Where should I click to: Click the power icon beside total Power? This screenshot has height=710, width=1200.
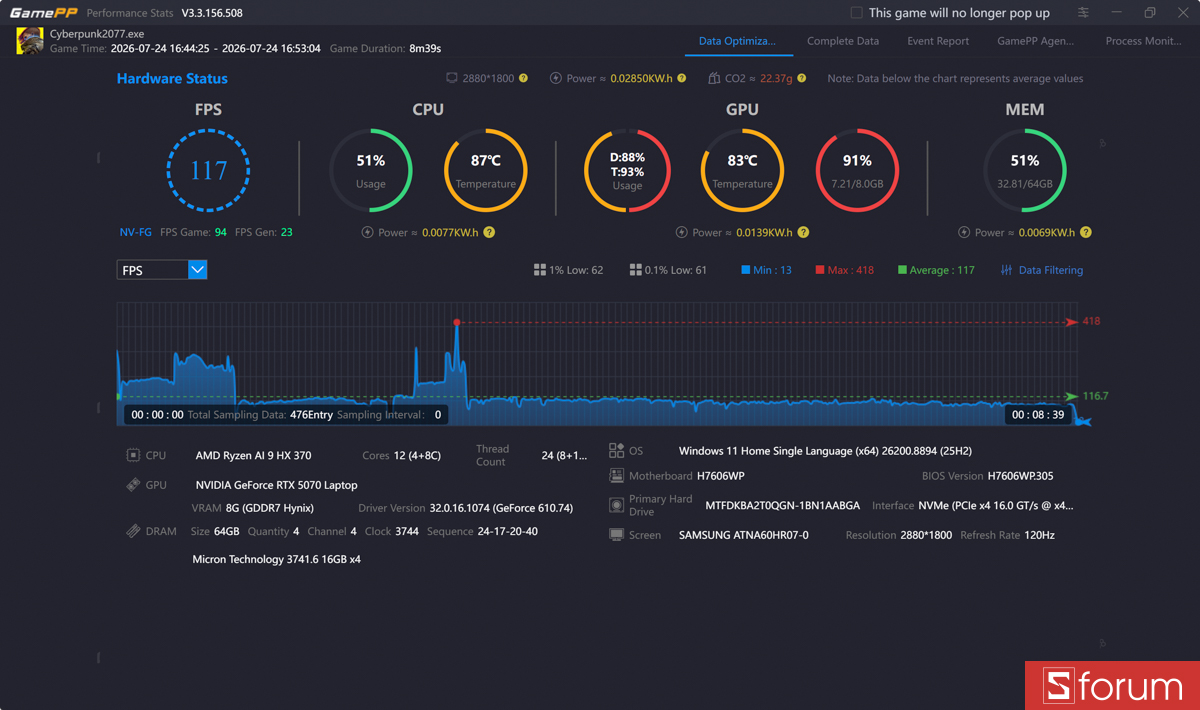tap(556, 78)
